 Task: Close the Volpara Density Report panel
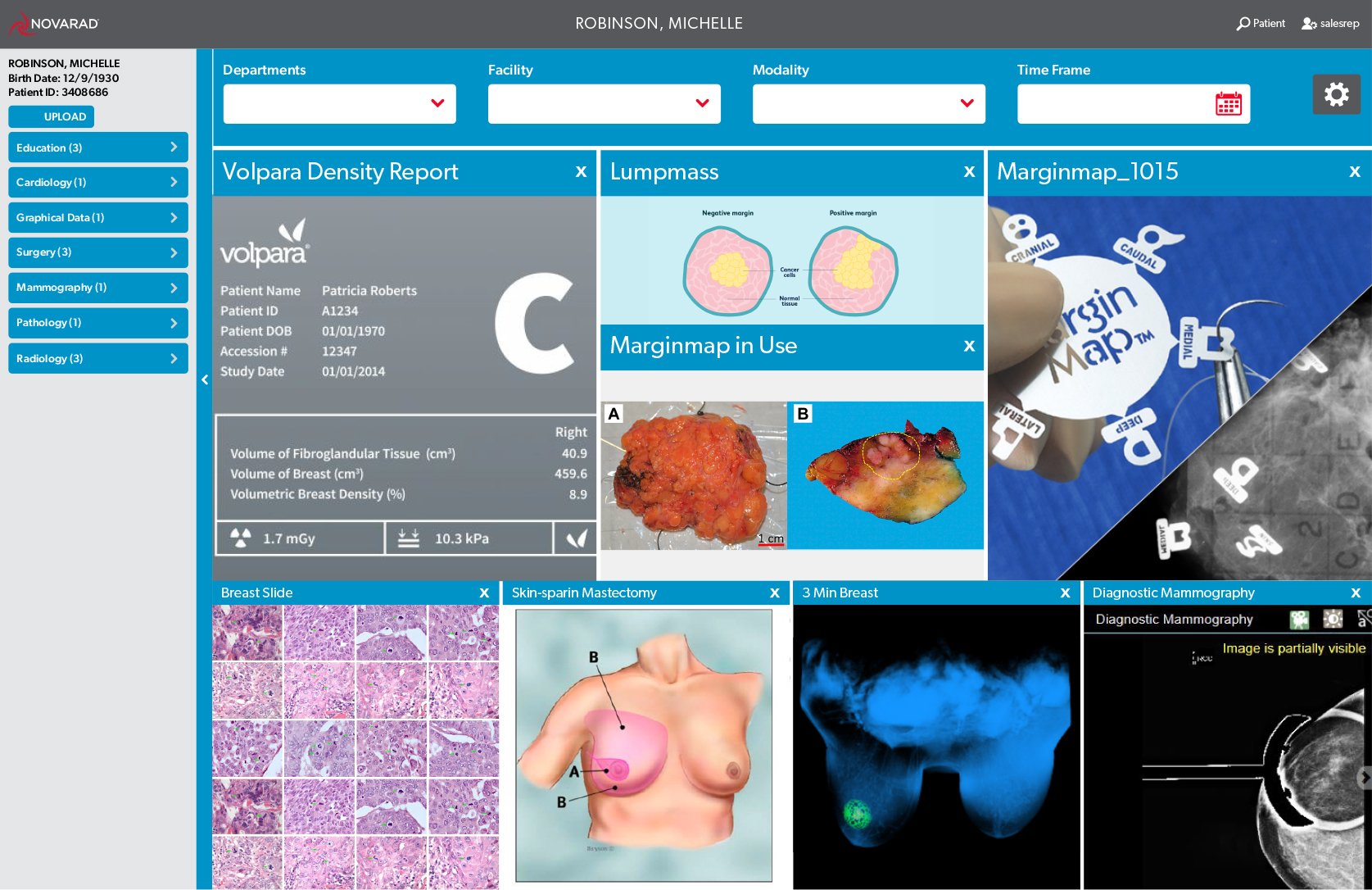pyautogui.click(x=581, y=171)
